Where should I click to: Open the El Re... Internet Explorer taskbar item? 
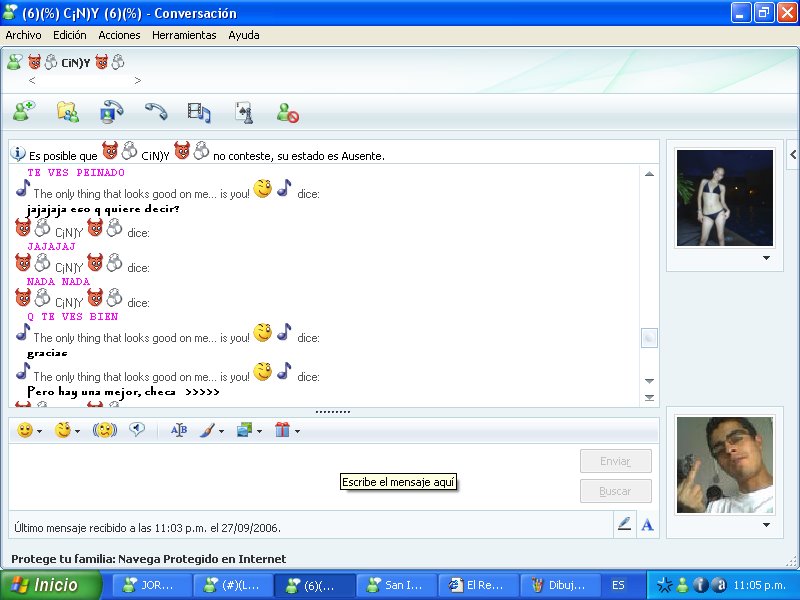(x=478, y=585)
